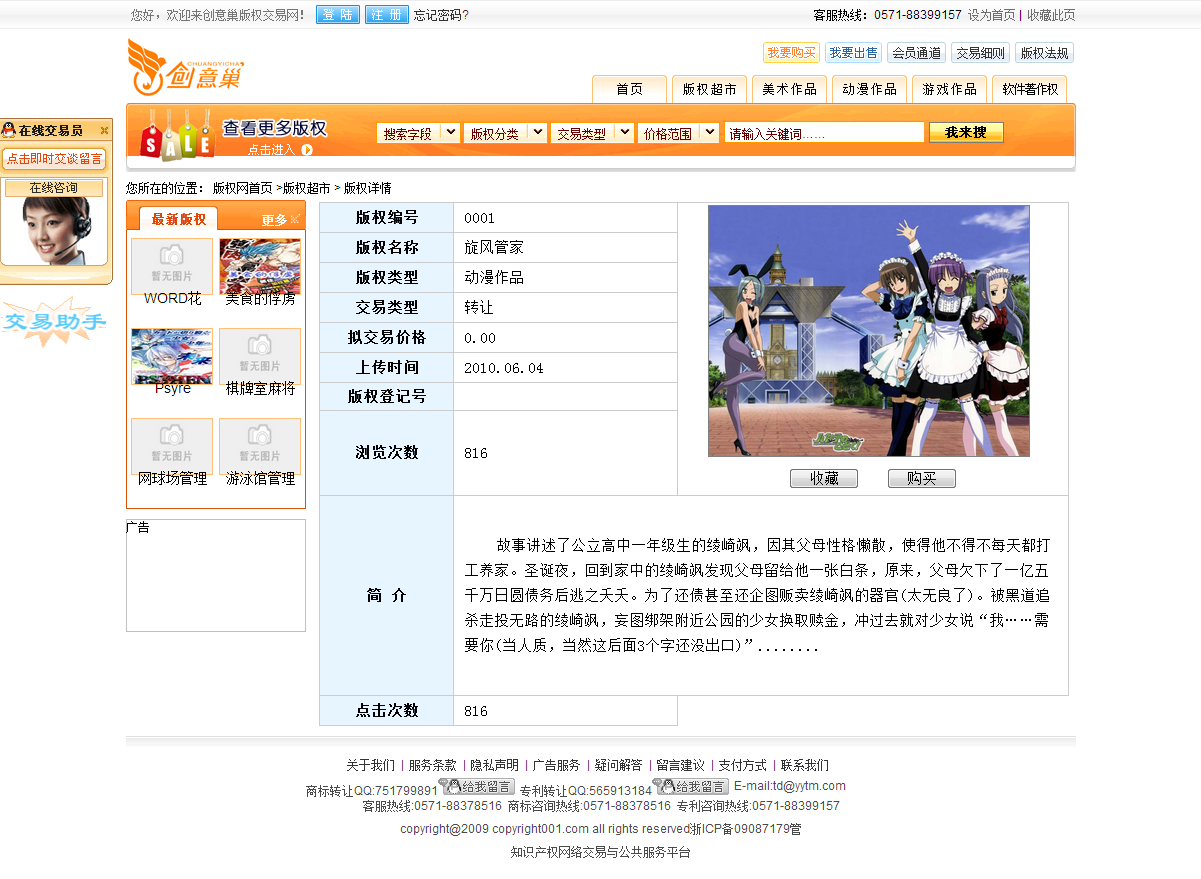Click the 我来搜 search button
1201x879 pixels.
[965, 133]
